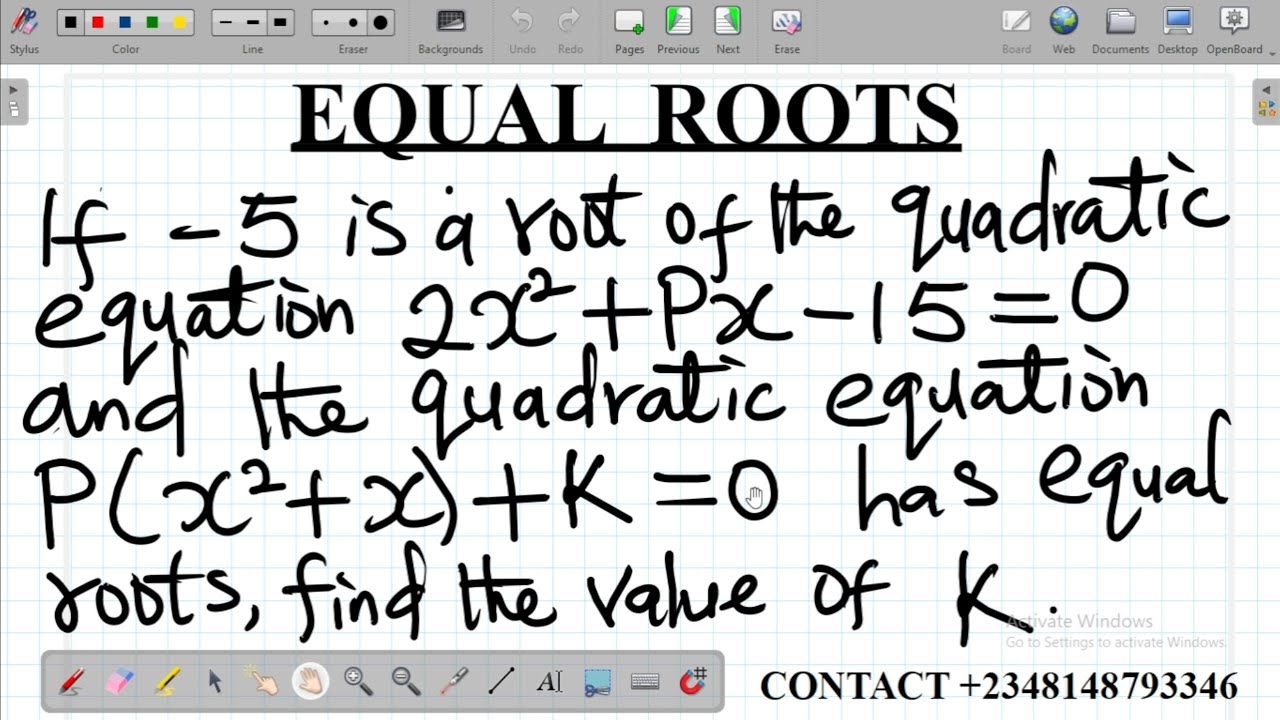
Task: Open the virtual keyboard
Action: pos(645,682)
